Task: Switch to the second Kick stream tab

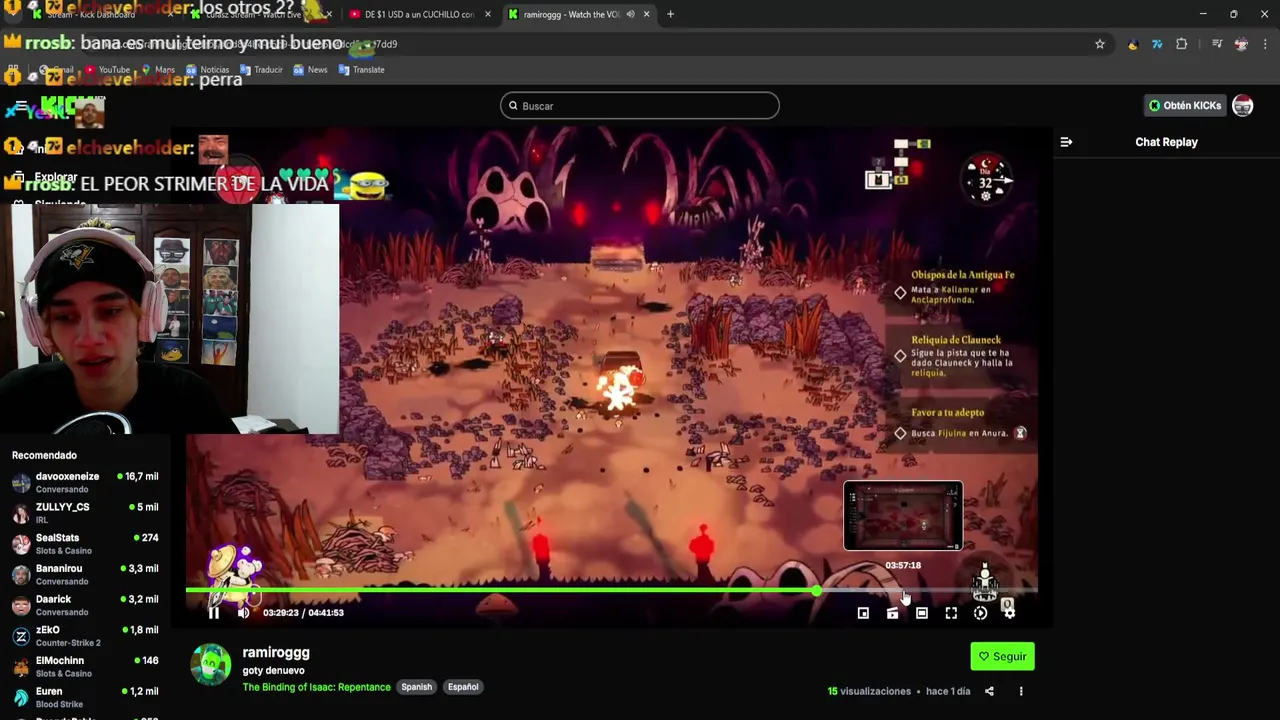Action: [260, 14]
